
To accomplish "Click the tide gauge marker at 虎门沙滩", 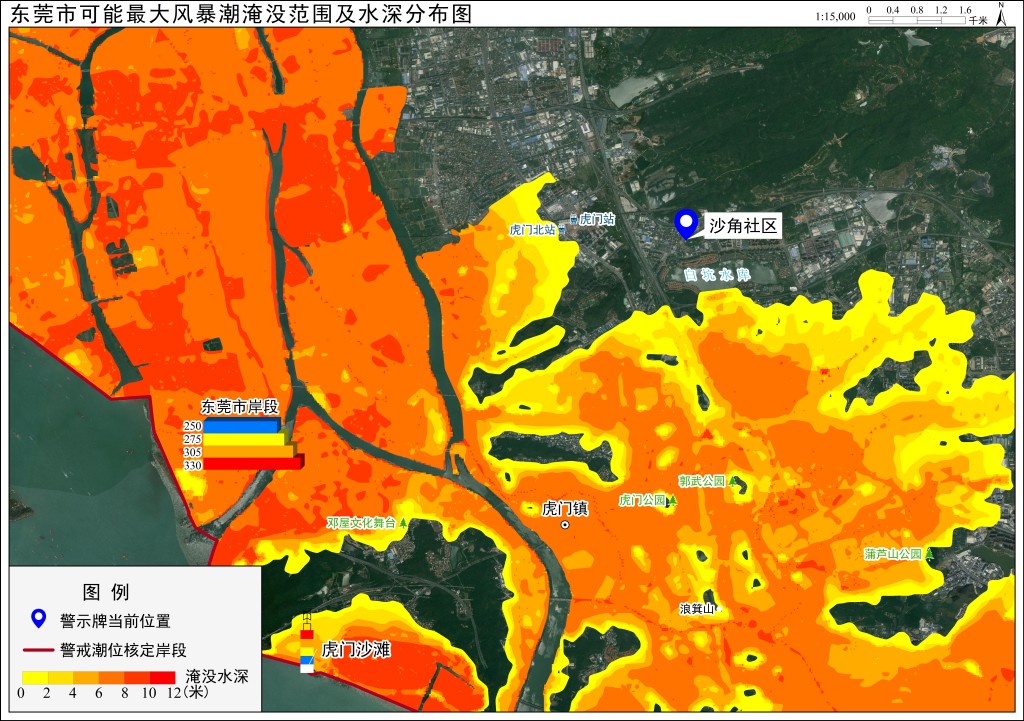I will [x=307, y=643].
